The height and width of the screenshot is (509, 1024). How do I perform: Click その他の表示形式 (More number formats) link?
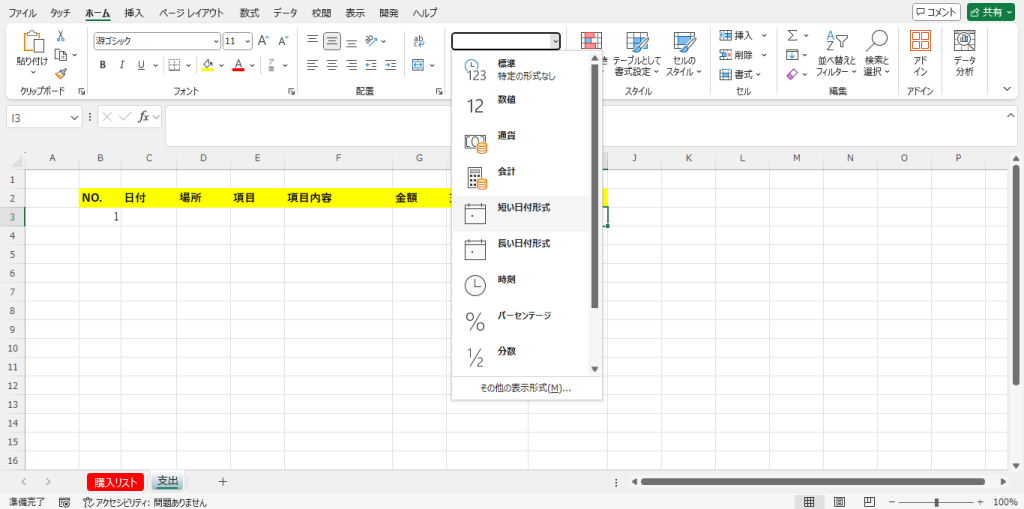coord(525,388)
